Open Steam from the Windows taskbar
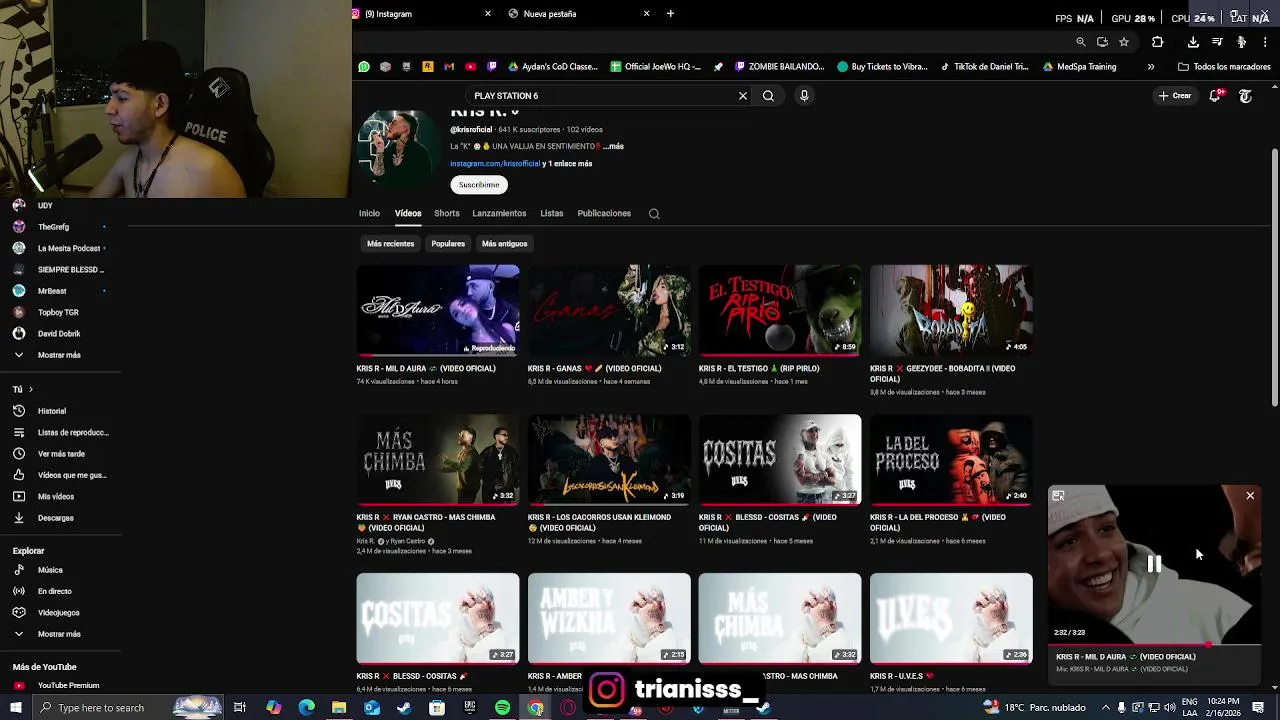Screen dimensions: 1280x720 (404, 708)
